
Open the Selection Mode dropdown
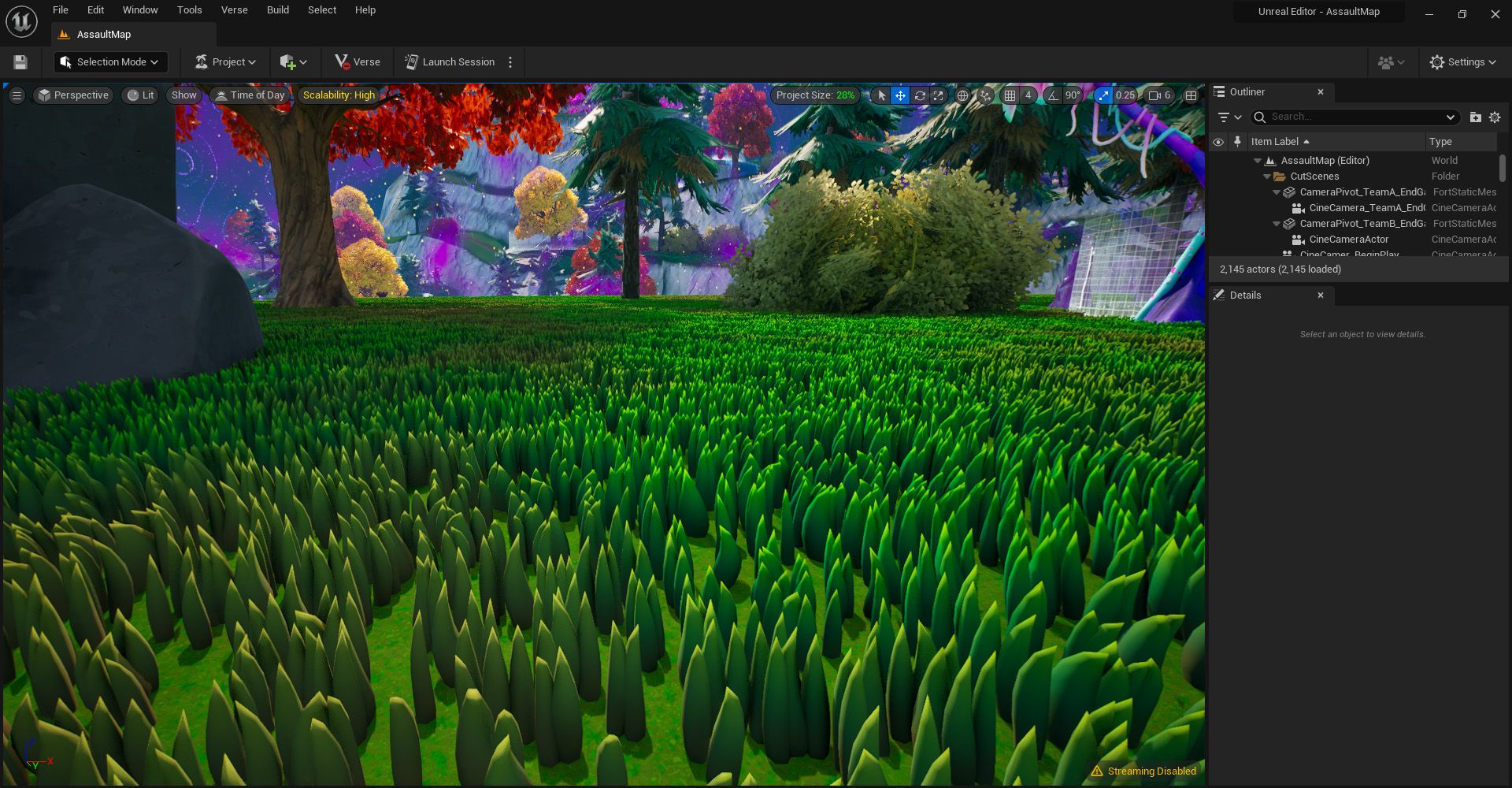(110, 62)
